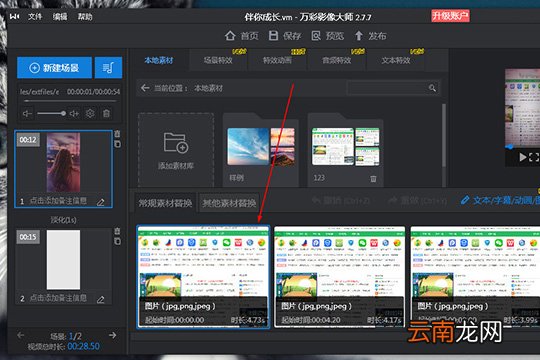Open the 文件 menu
Image resolution: width=540 pixels, height=360 pixels.
click(x=34, y=16)
